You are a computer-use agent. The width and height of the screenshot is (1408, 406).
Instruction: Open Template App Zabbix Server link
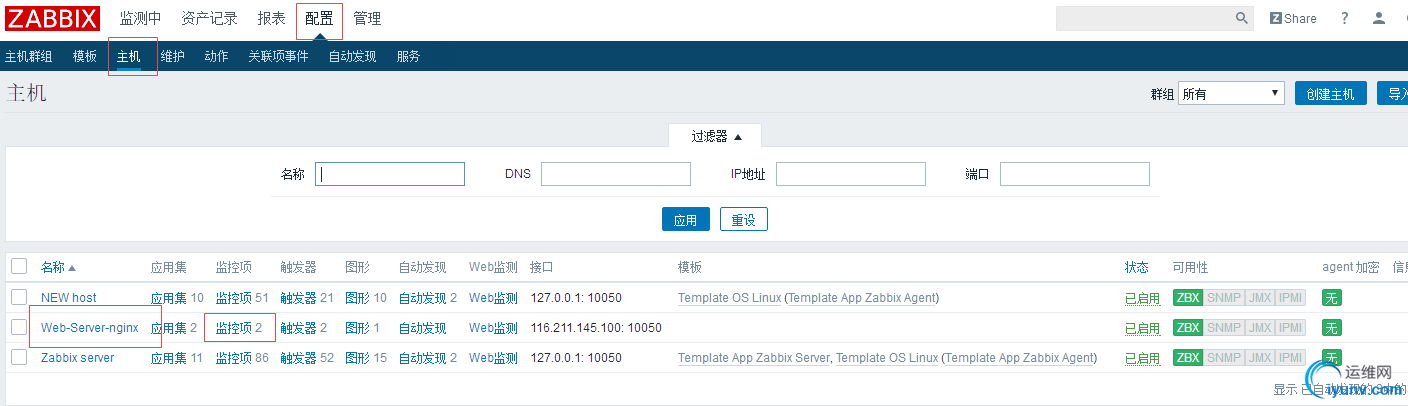pyautogui.click(x=753, y=357)
